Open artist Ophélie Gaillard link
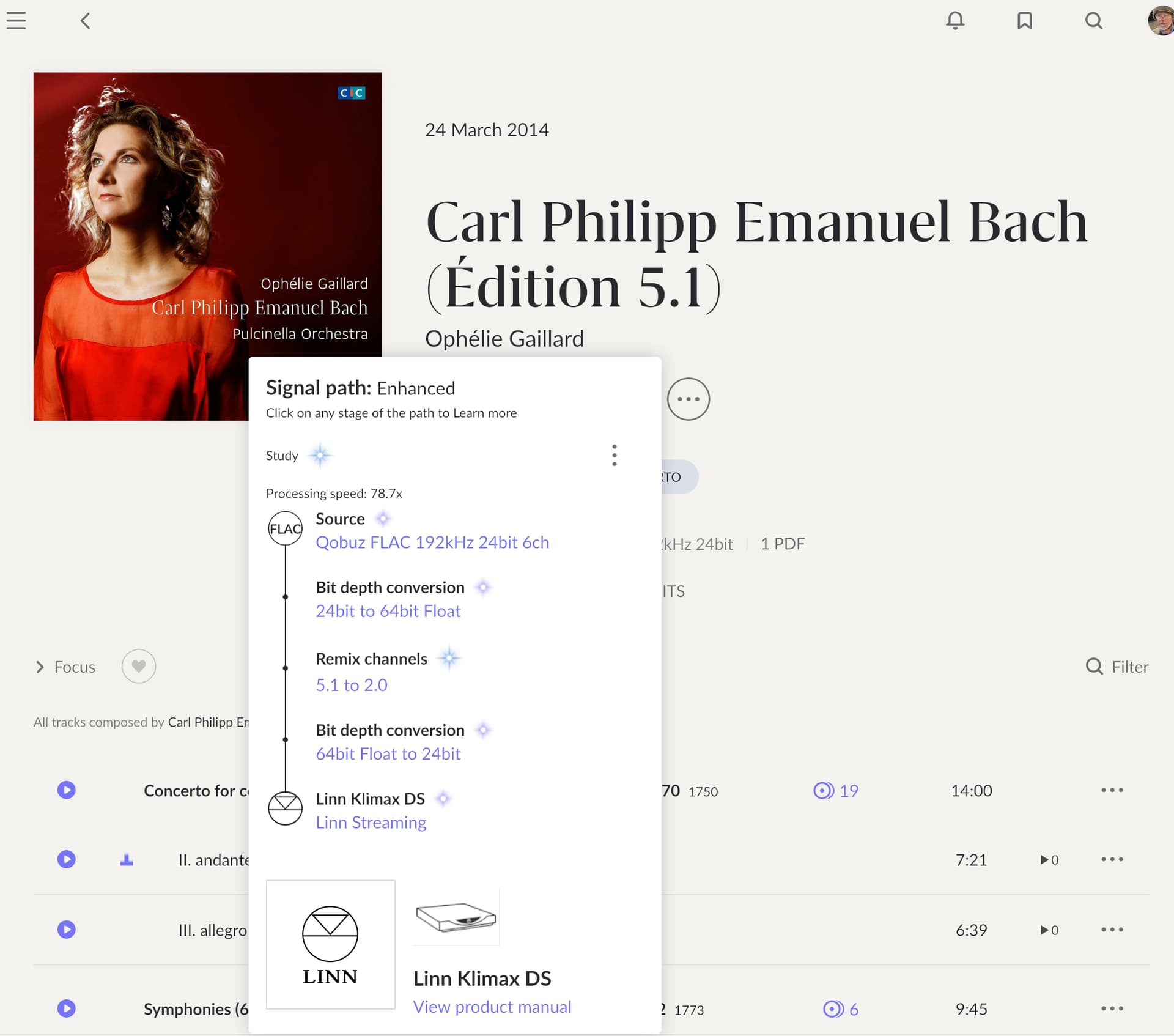Viewport: 1174px width, 1036px height. click(504, 338)
